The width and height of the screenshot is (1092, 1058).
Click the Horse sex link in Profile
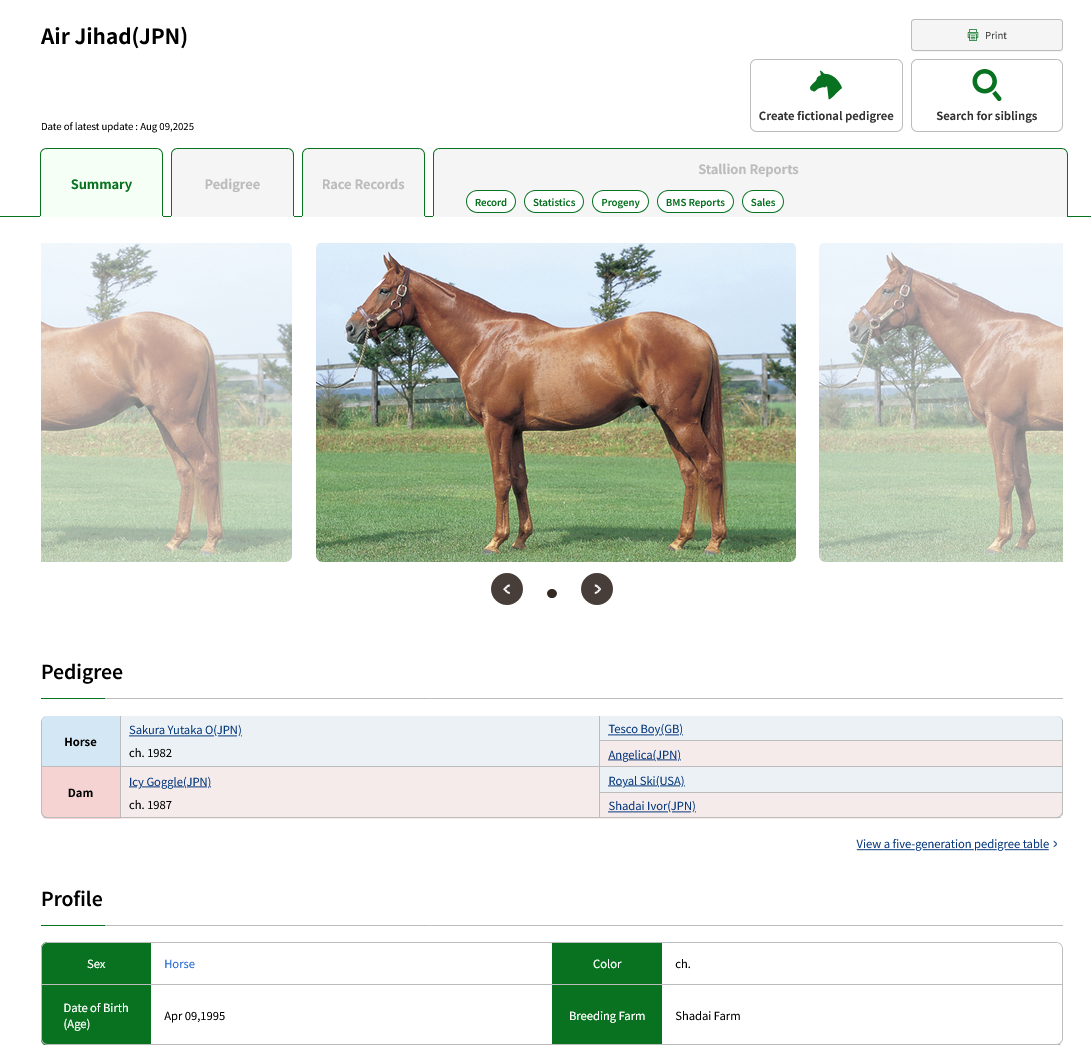tap(180, 964)
